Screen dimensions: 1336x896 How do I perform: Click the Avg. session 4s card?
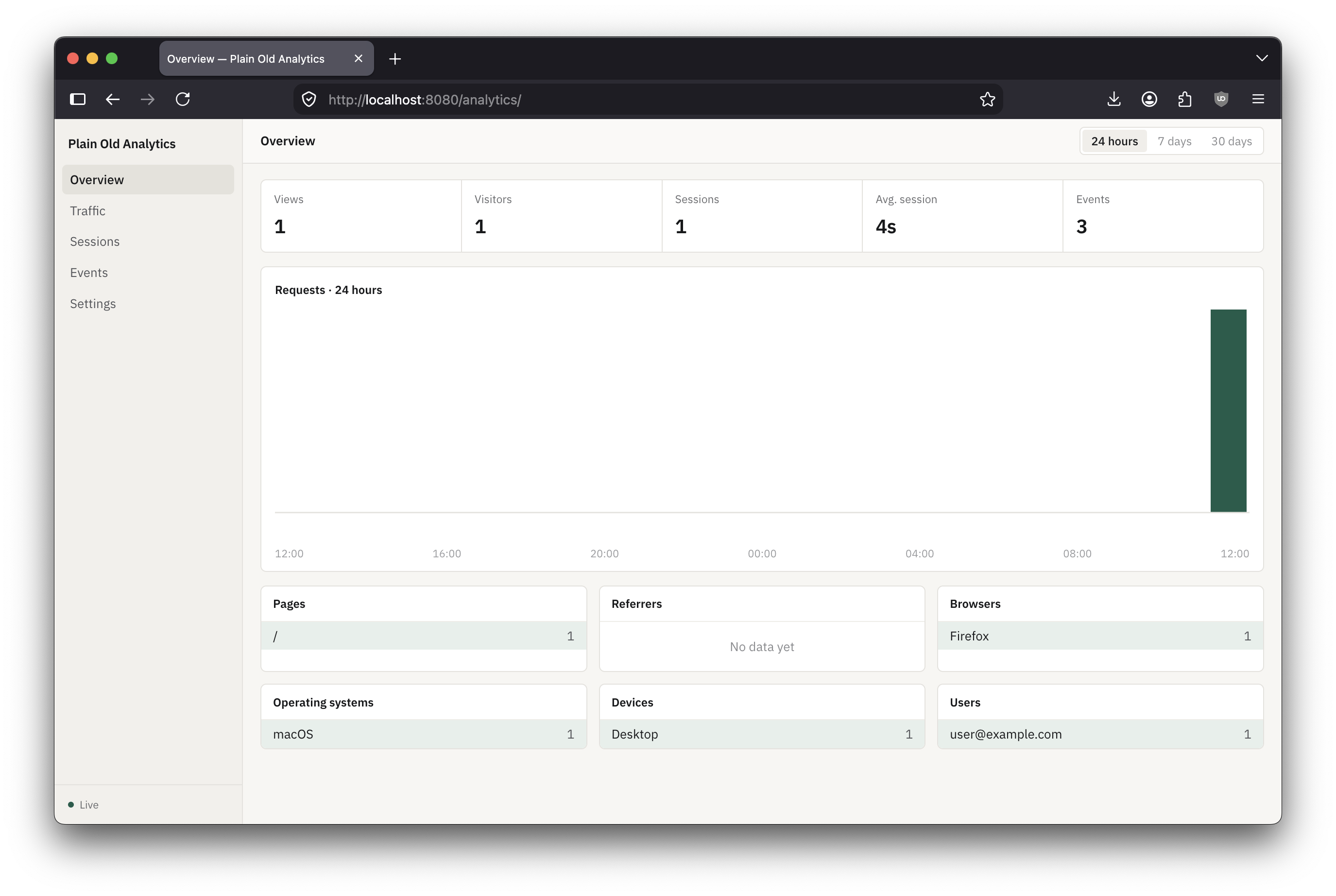962,216
